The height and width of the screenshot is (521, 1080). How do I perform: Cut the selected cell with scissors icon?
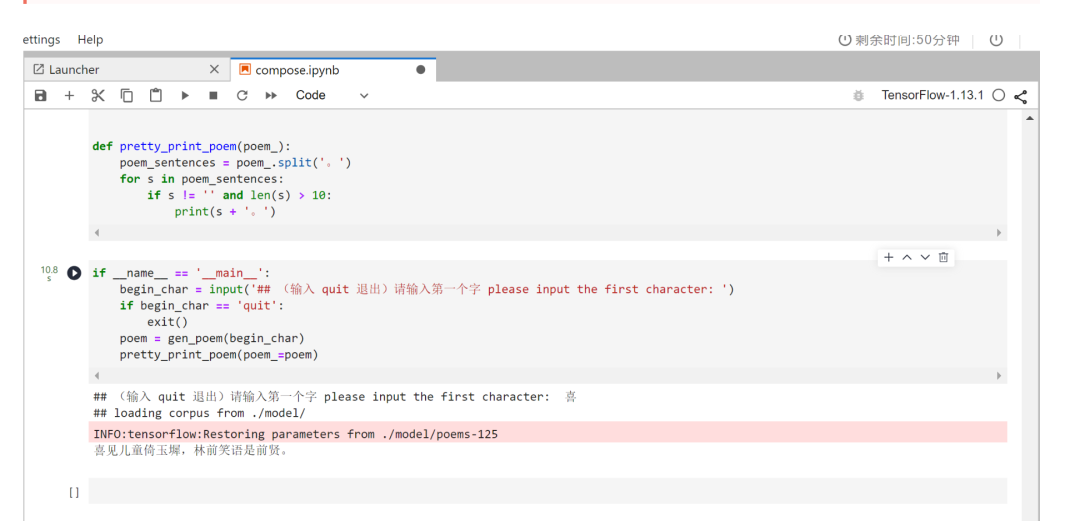98,96
